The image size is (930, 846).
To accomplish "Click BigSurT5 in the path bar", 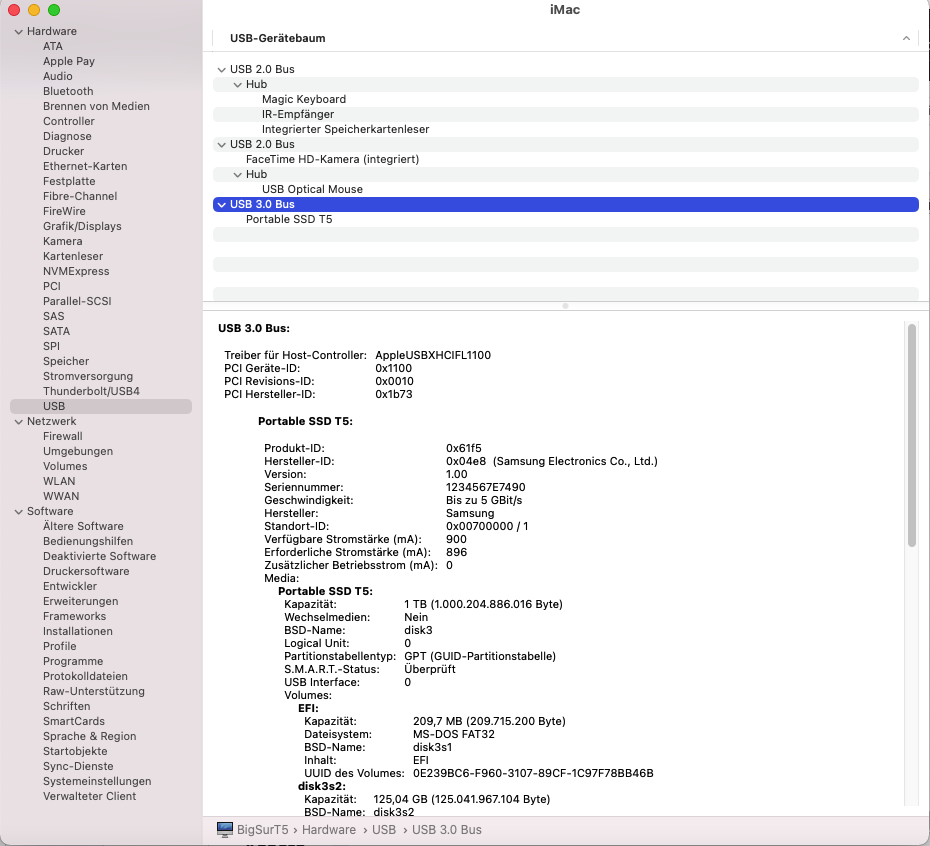I will coord(263,829).
